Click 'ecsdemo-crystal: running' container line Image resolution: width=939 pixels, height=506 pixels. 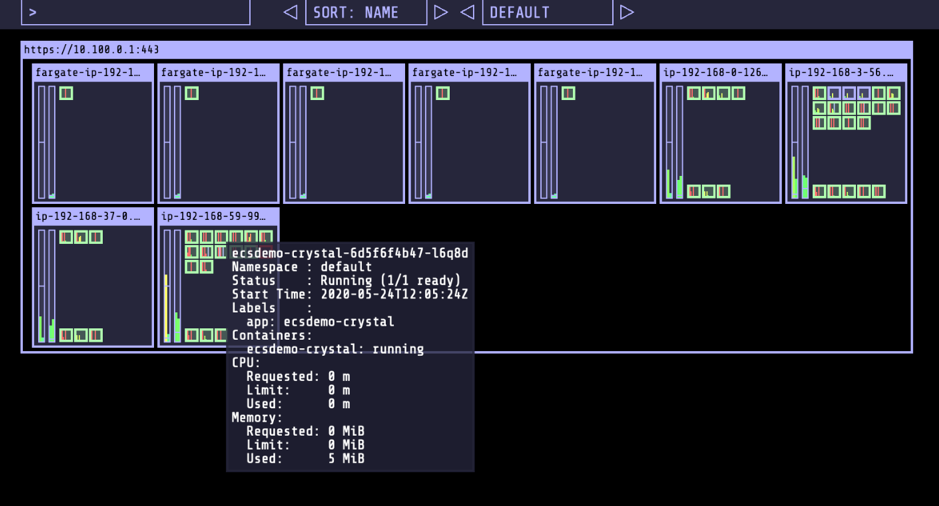(335, 349)
